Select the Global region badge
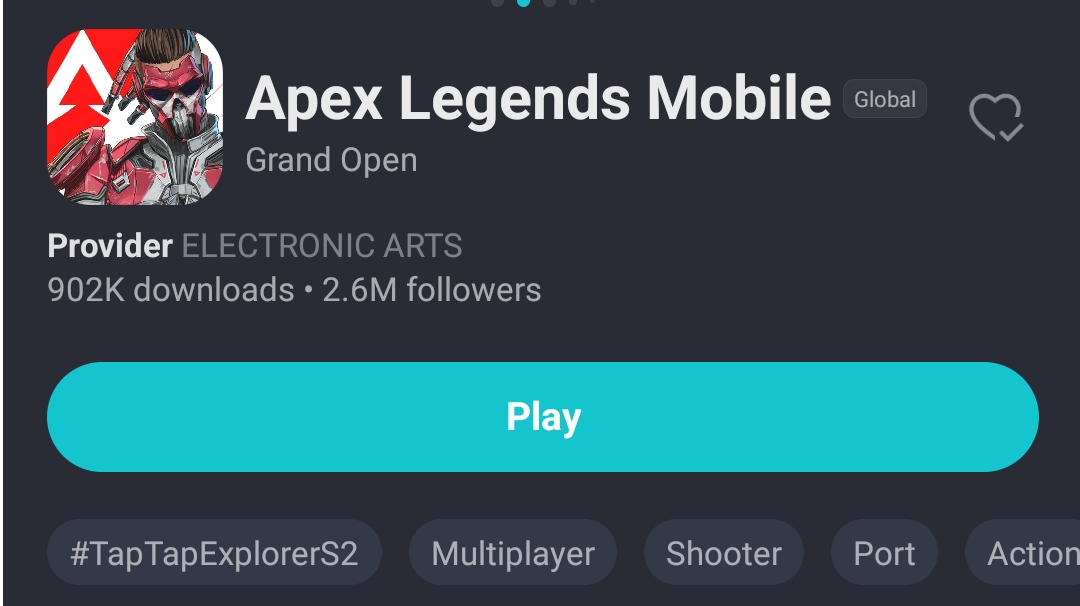The width and height of the screenshot is (1080, 606). pyautogui.click(x=885, y=99)
